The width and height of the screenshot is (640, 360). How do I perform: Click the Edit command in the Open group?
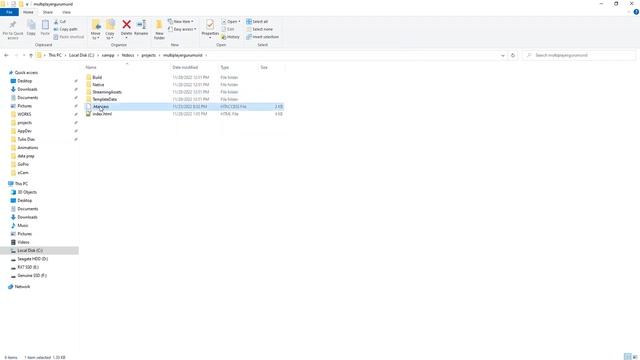pyautogui.click(x=228, y=29)
